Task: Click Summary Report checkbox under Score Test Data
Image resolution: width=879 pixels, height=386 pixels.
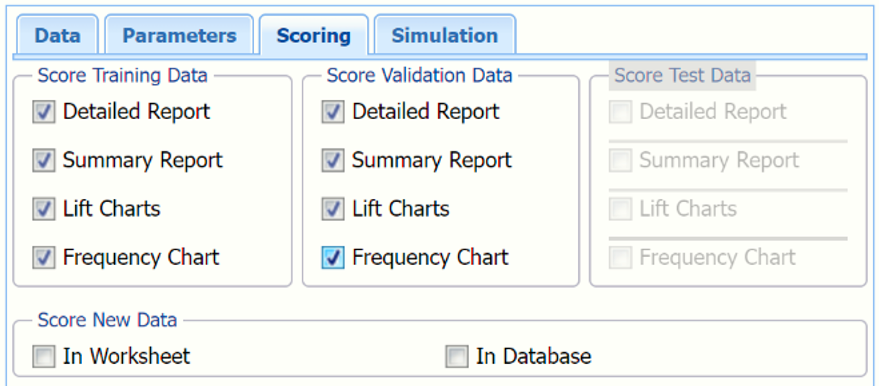Action: [x=621, y=161]
